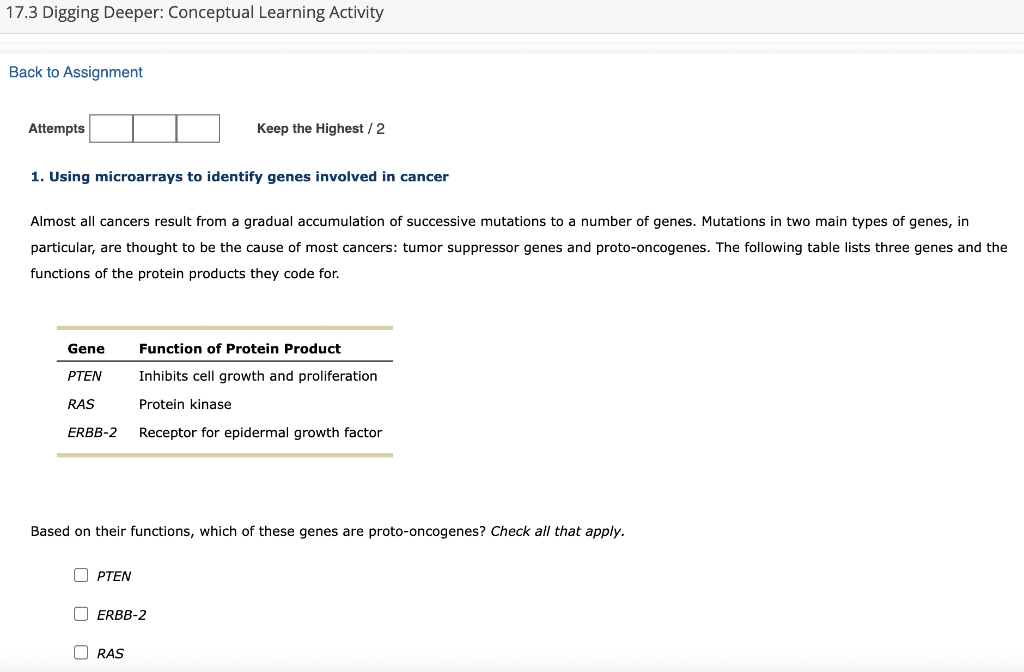Viewport: 1024px width, 672px height.
Task: Click the Function of Protein Product header
Action: pos(240,349)
